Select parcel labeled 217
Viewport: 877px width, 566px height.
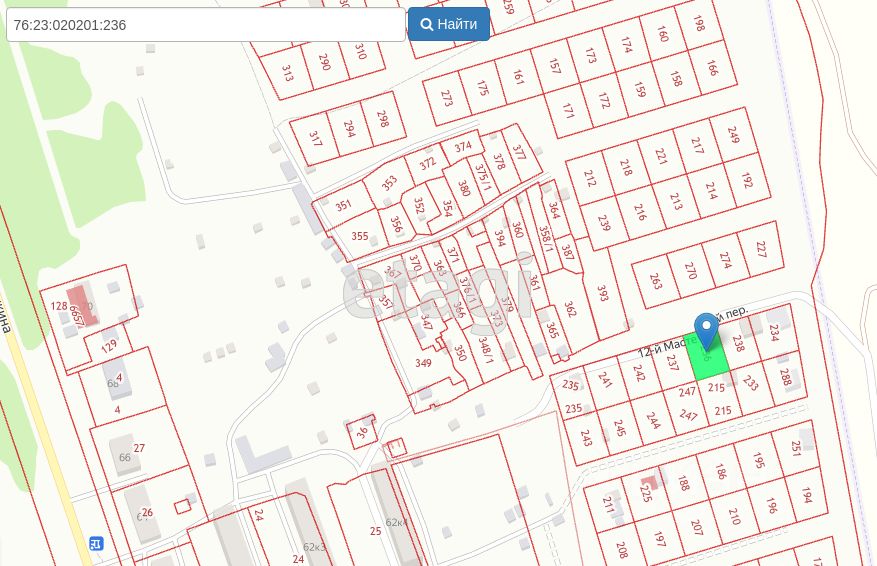[697, 146]
